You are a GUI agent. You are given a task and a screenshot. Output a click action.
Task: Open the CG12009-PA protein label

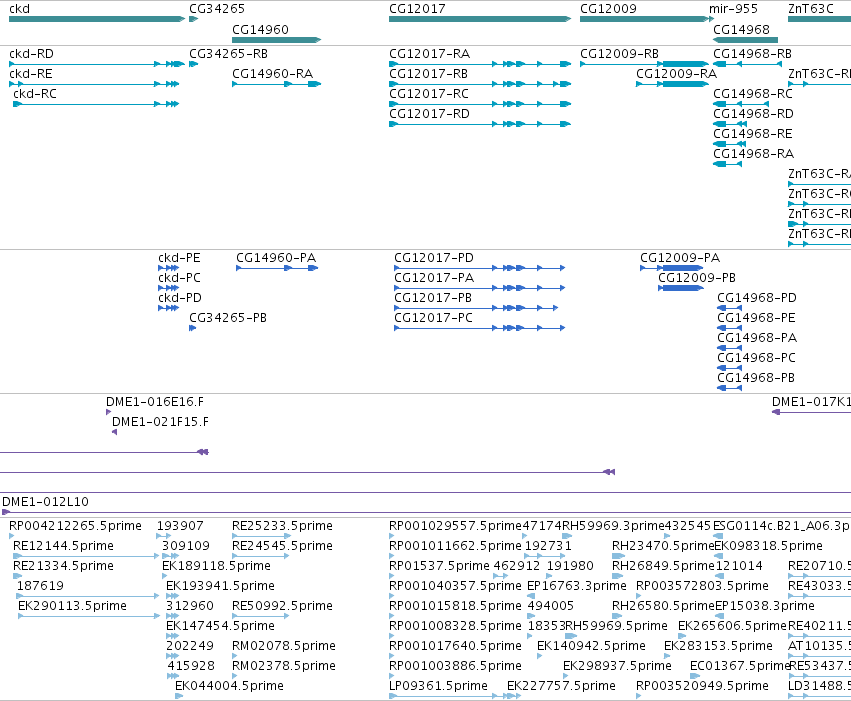click(x=679, y=258)
